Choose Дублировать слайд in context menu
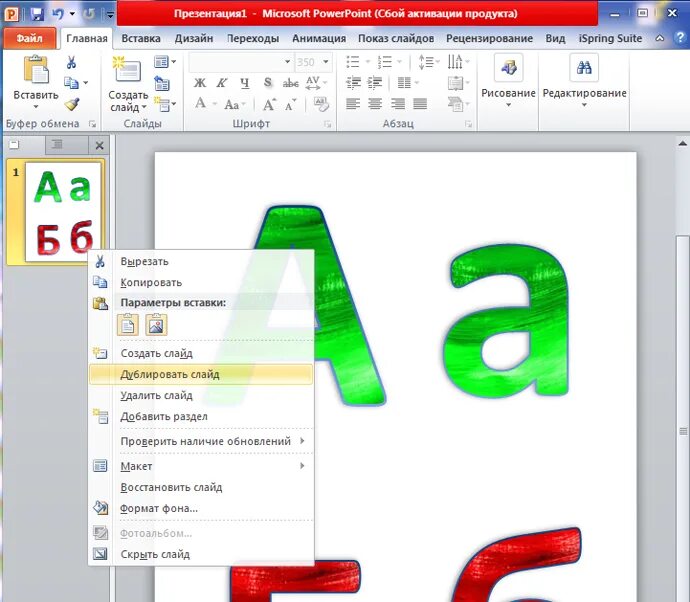Screen dimensions: 690x602 click(201, 374)
